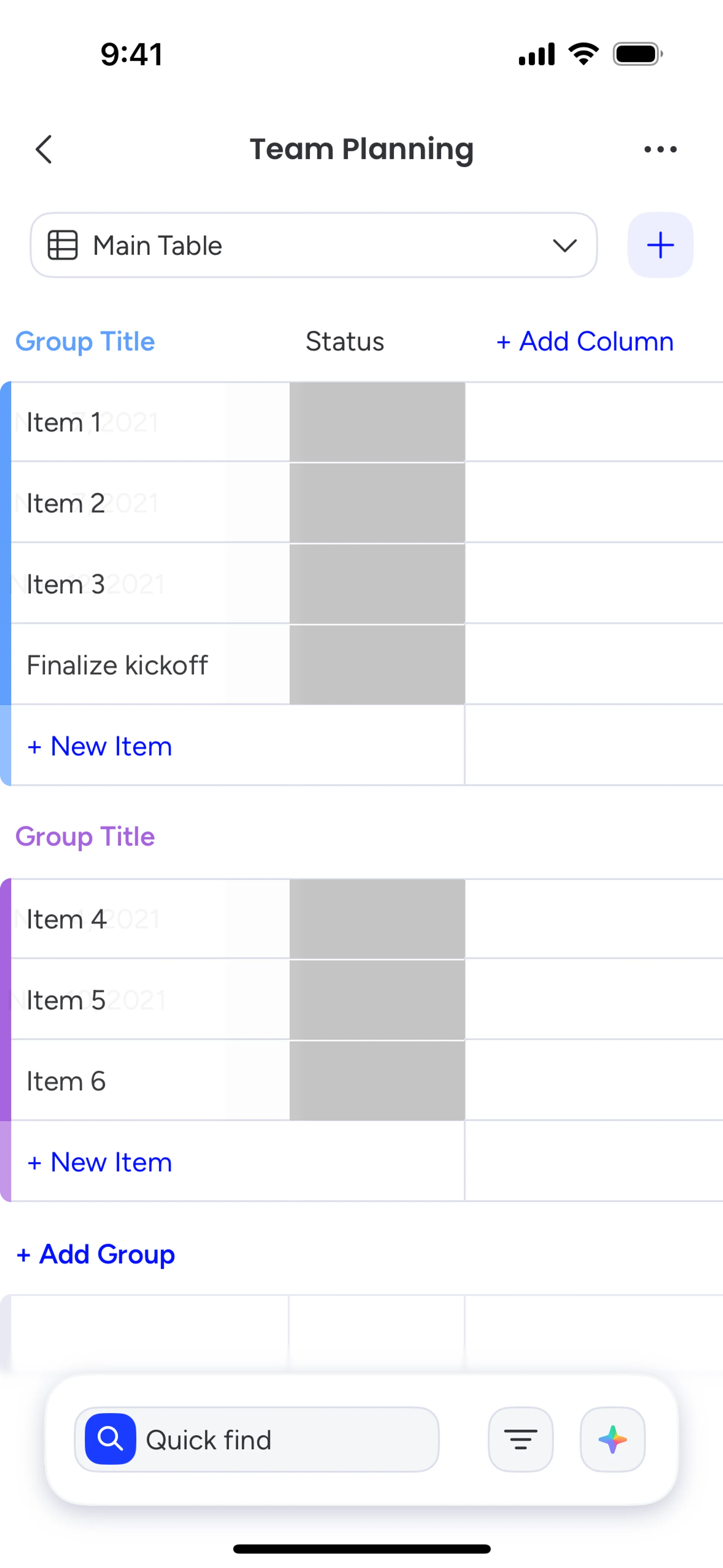Launch the colorful AI sparkle assistant
Screen dimensions: 723x1568
pyautogui.click(x=612, y=1439)
